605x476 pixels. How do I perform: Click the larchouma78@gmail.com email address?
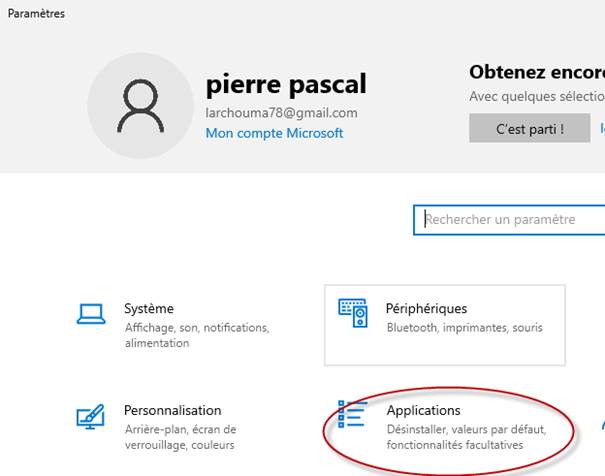click(281, 113)
